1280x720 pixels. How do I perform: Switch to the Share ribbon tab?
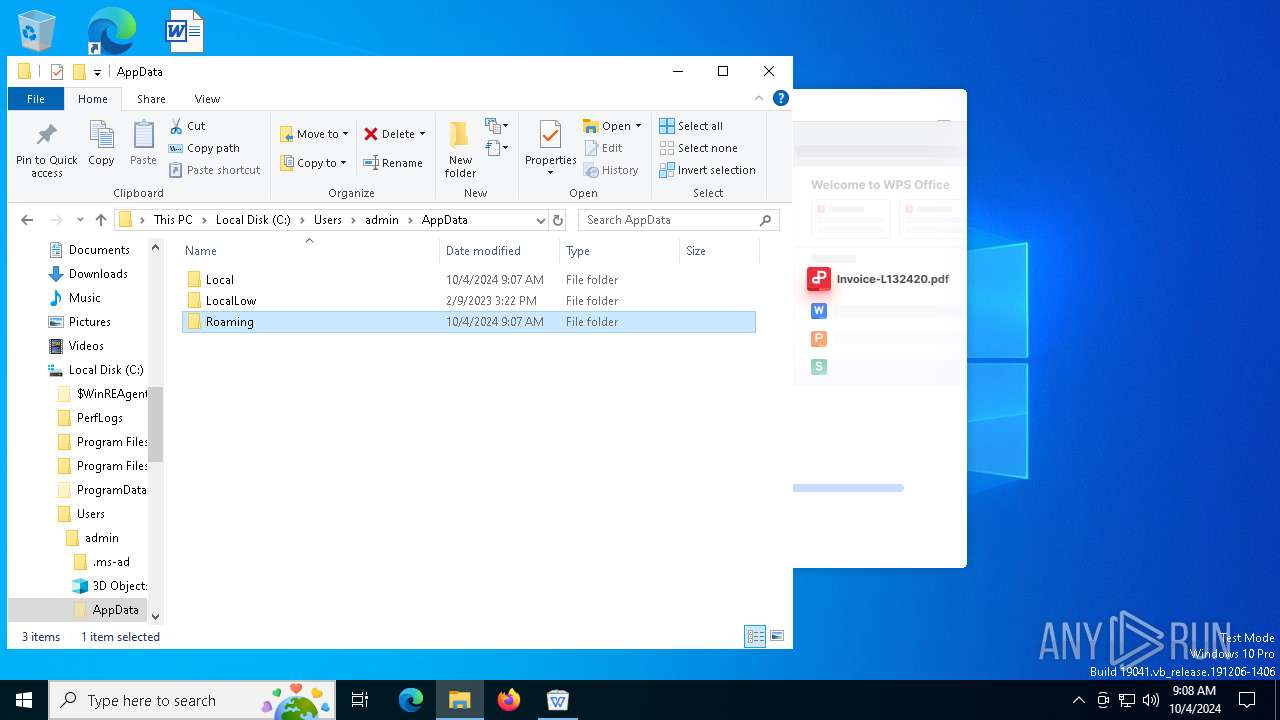coord(151,99)
